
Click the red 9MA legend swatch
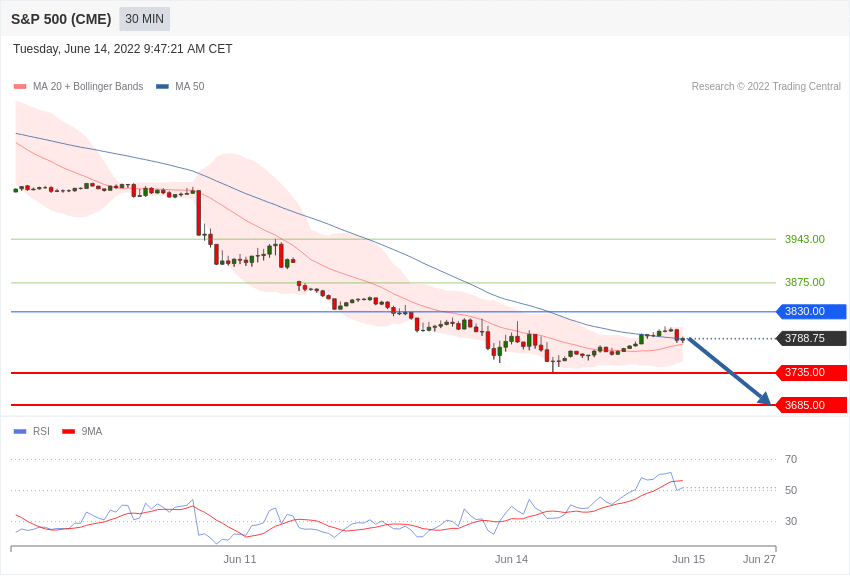coord(68,431)
